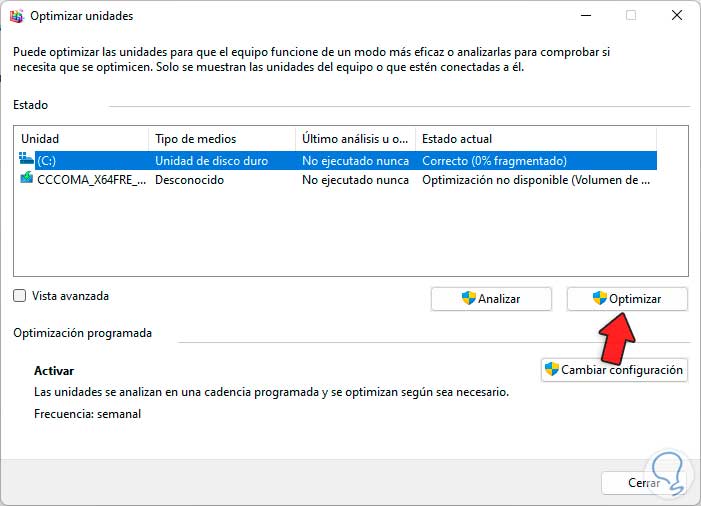Click the Cerrar button
Viewport: 701px width, 506px height.
coord(644,483)
